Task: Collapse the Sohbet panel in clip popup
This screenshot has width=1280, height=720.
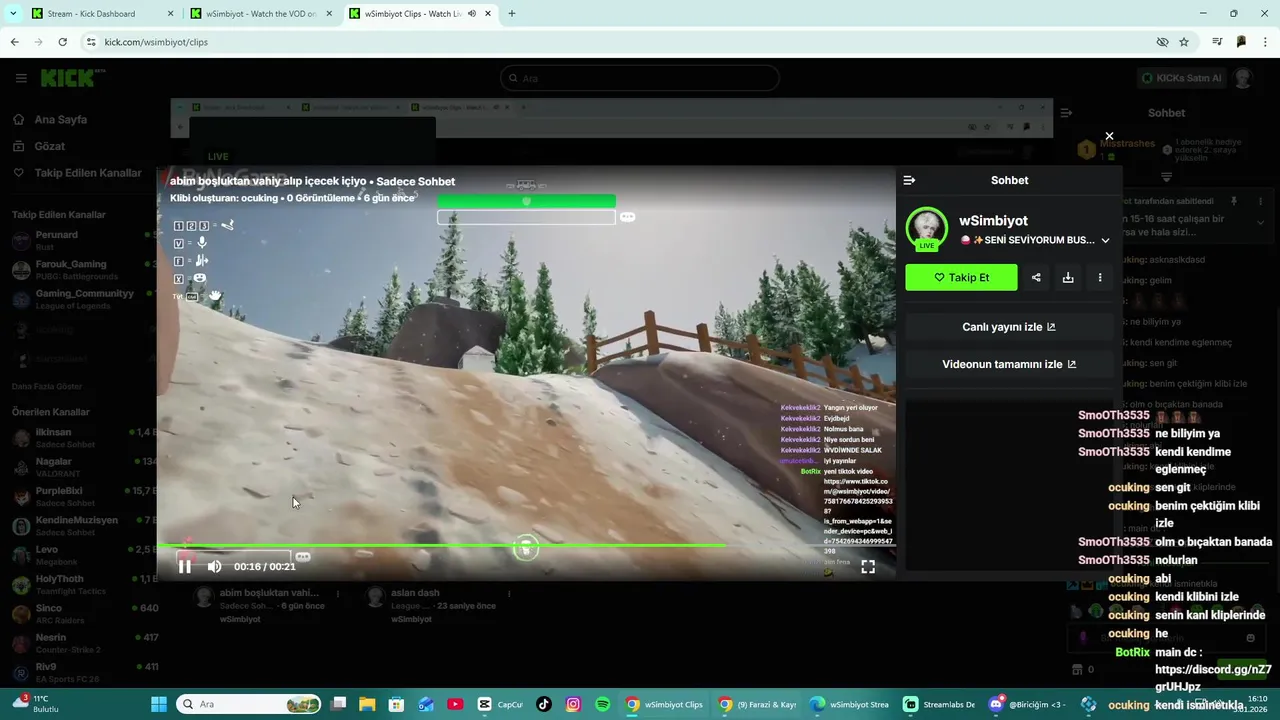Action: pyautogui.click(x=909, y=180)
